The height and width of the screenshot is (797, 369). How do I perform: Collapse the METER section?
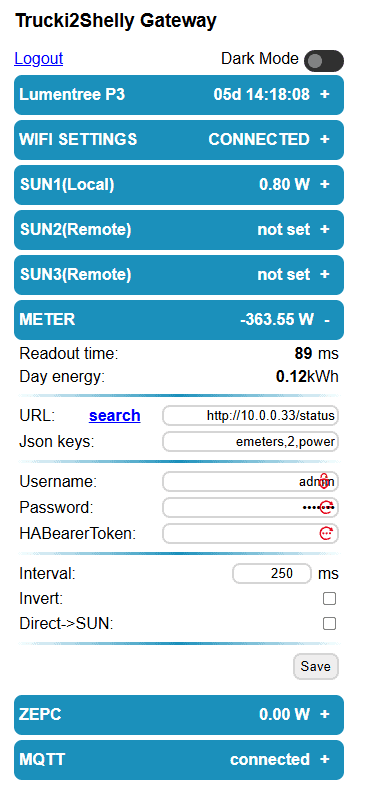tap(179, 320)
